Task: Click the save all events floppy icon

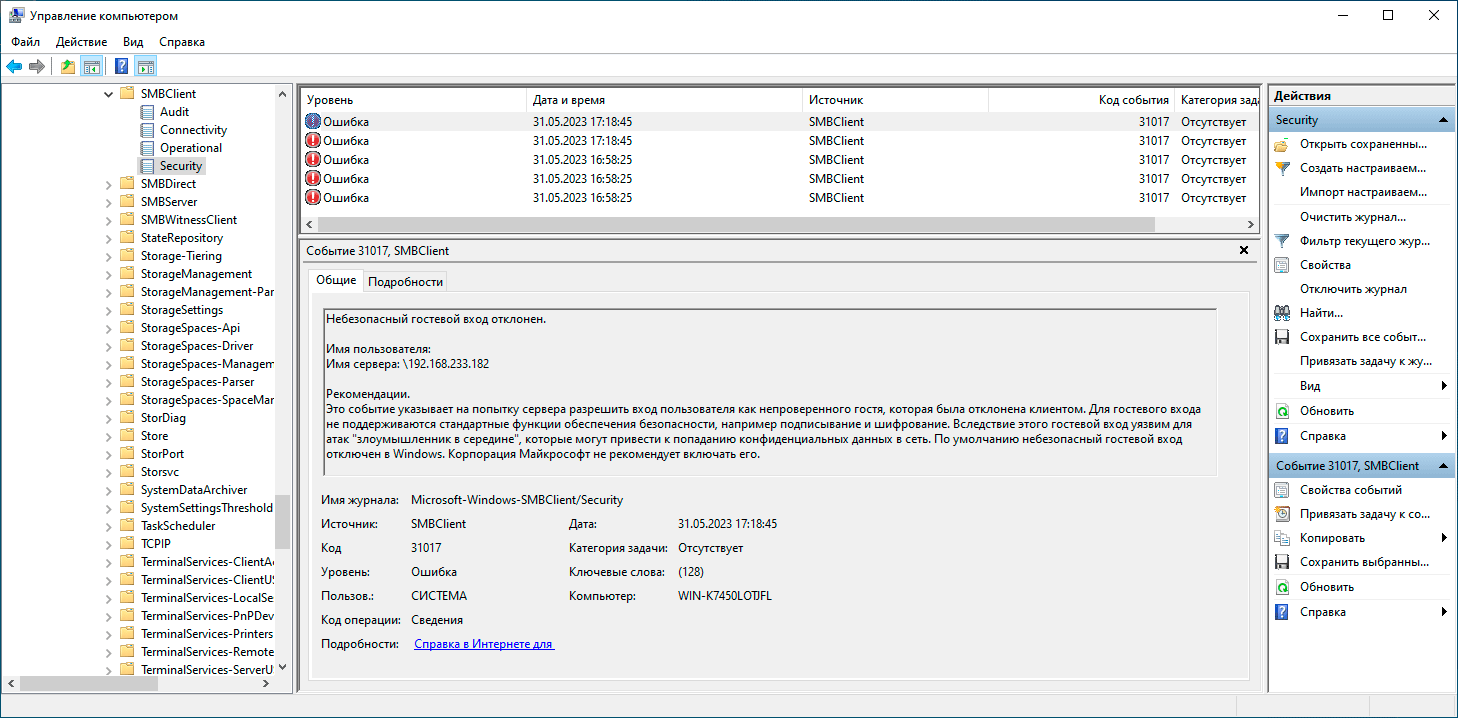Action: click(1282, 337)
